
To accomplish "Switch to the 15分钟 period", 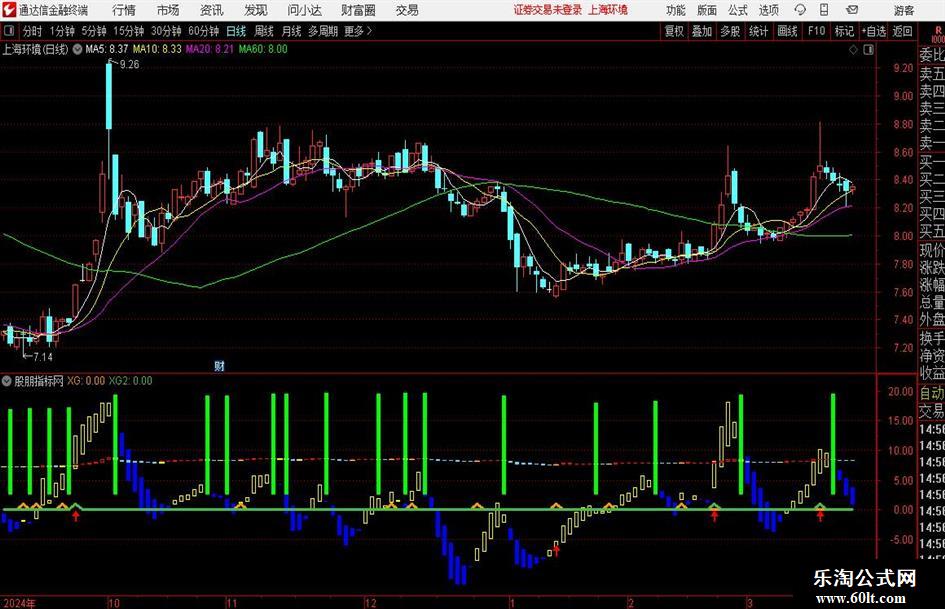I will pyautogui.click(x=129, y=31).
